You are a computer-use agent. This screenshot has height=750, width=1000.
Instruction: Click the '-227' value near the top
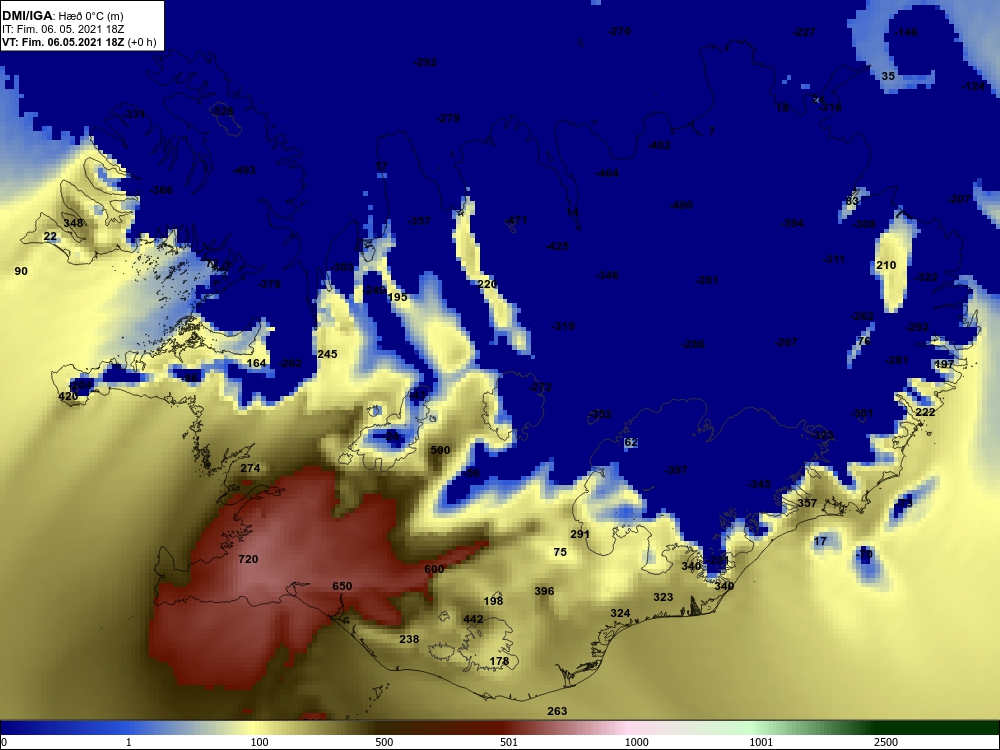804,33
